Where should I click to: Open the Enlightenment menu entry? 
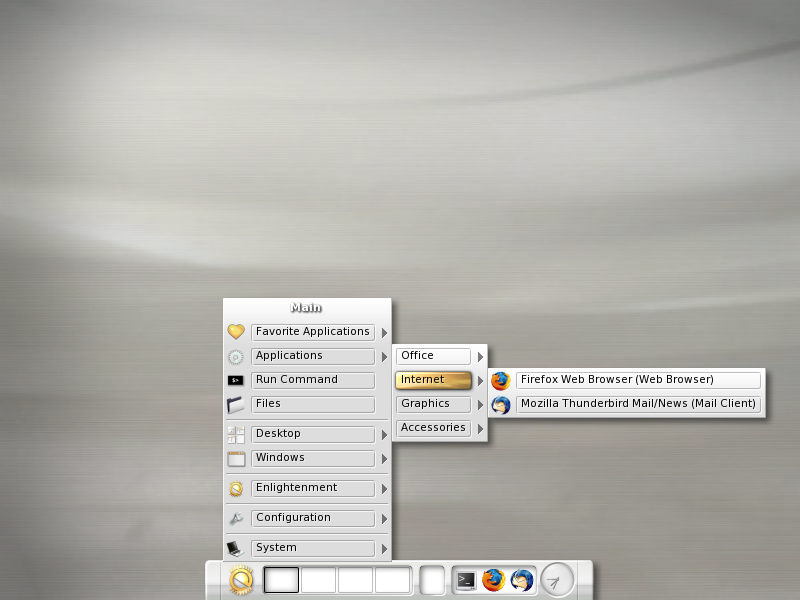[x=313, y=488]
